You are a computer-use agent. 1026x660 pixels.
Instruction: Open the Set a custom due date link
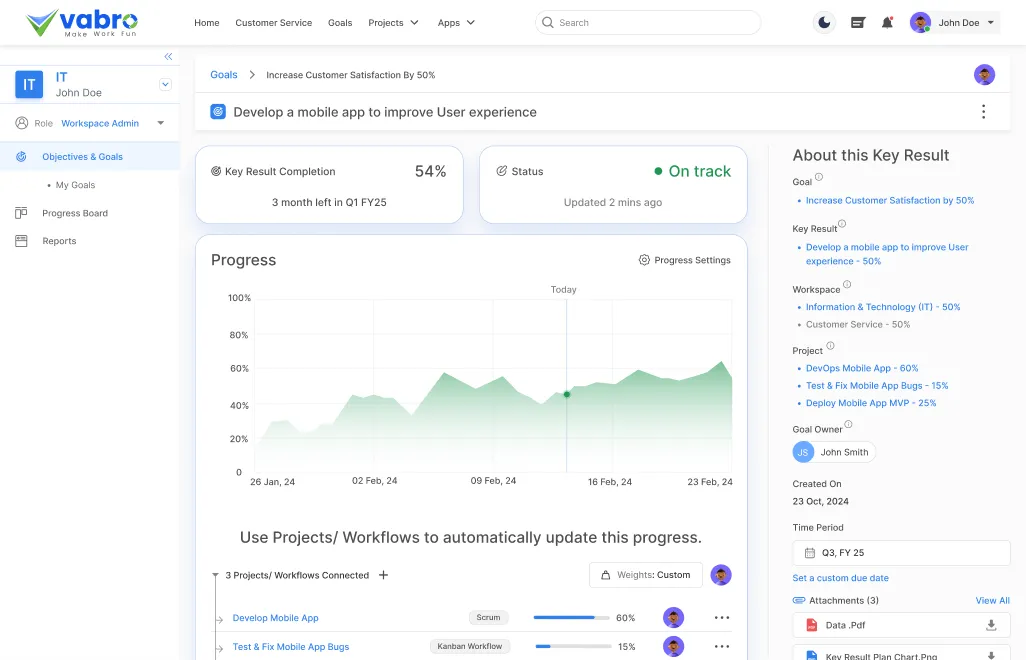pyautogui.click(x=839, y=577)
